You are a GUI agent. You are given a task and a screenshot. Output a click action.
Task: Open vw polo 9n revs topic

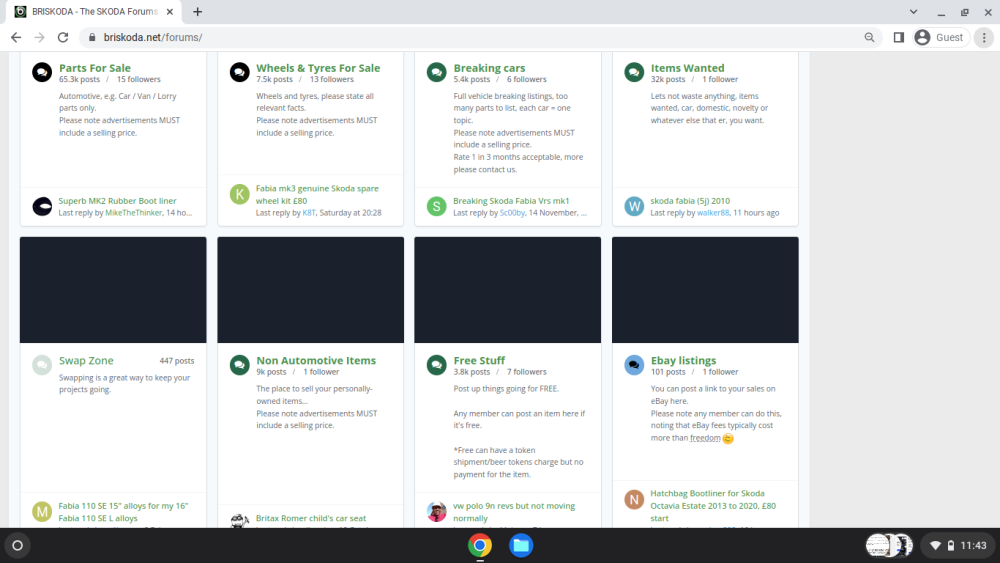tap(514, 512)
